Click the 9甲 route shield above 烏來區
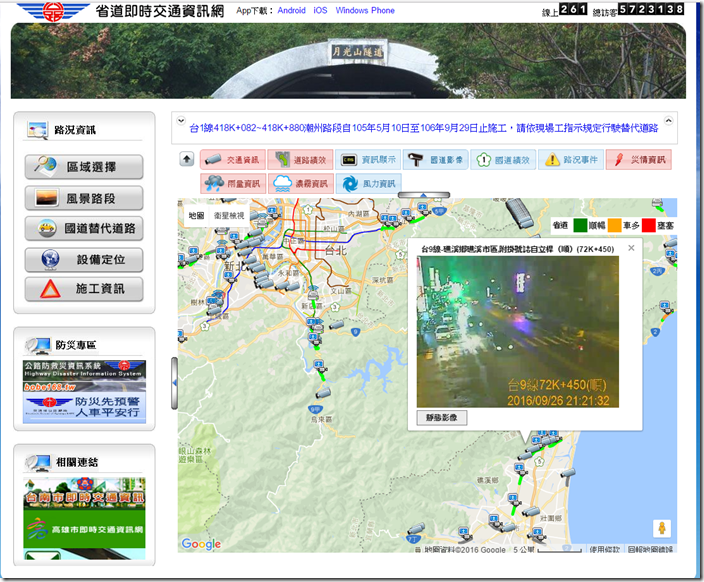 click(x=315, y=409)
